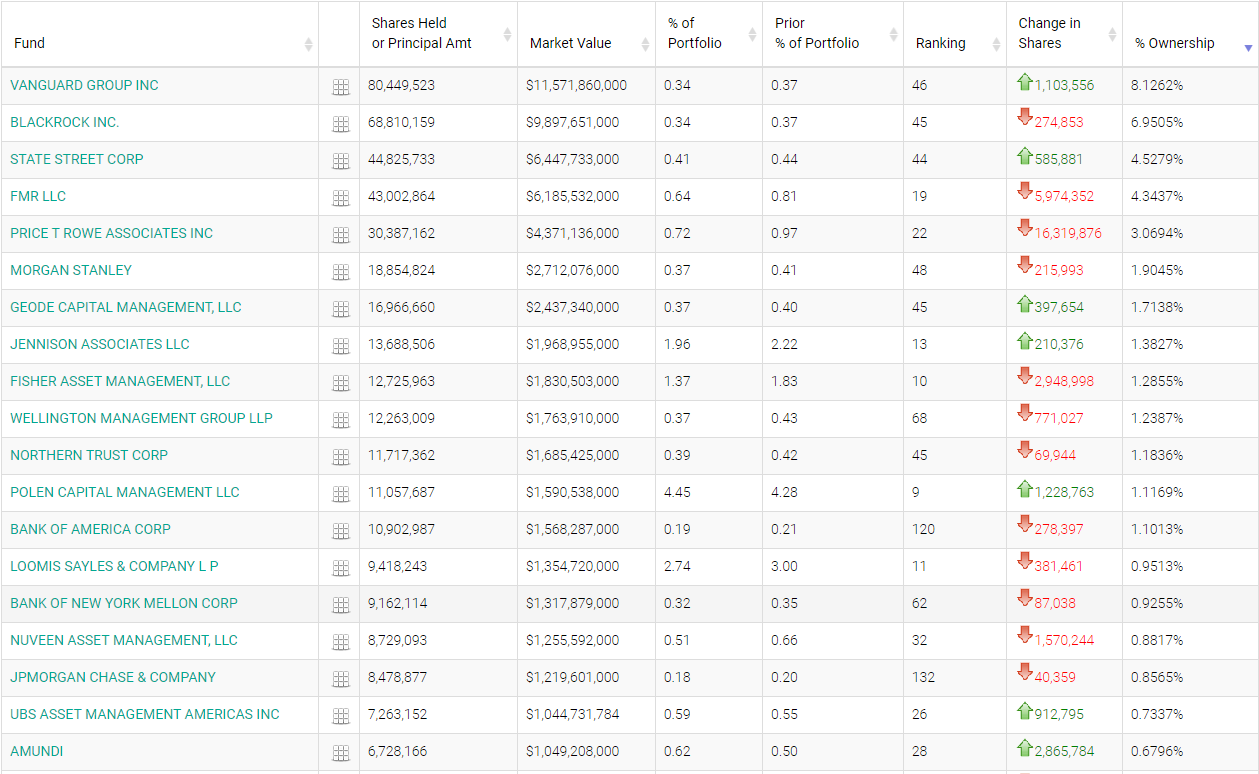This screenshot has height=774, width=1259.
Task: Select market value $11,571,860,000
Action: pyautogui.click(x=576, y=86)
